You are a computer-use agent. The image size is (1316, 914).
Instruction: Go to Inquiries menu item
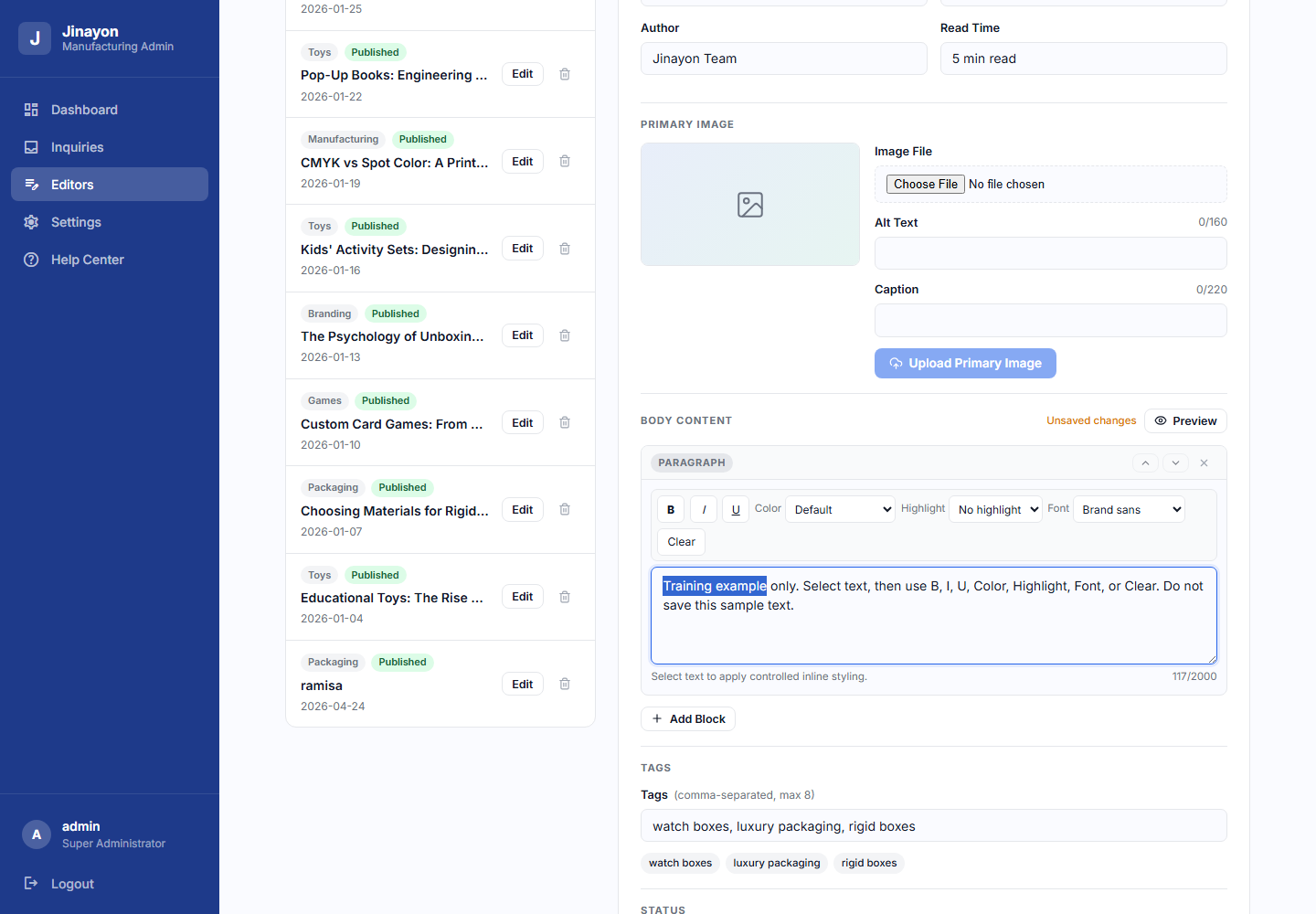tap(110, 147)
